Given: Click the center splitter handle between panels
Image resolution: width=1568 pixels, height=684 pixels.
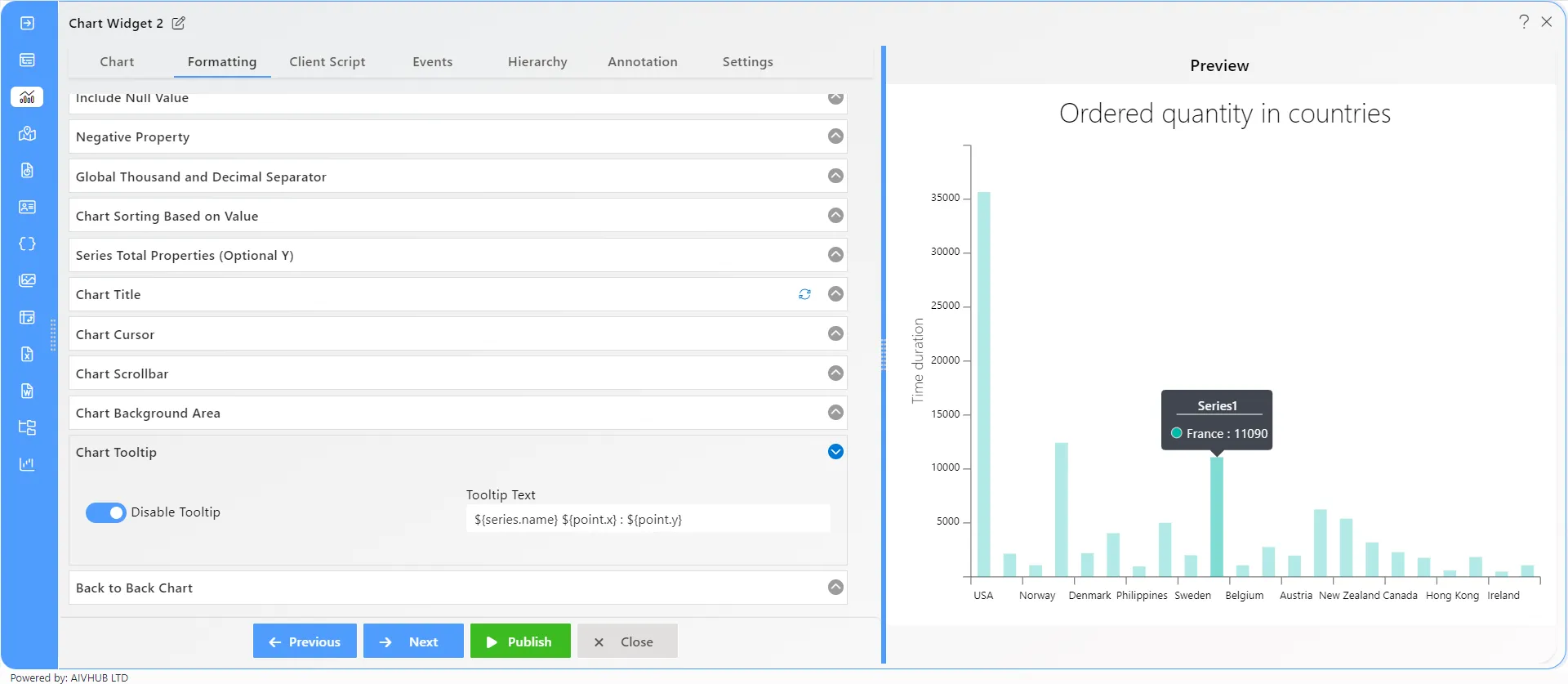Looking at the screenshot, I should point(883,355).
